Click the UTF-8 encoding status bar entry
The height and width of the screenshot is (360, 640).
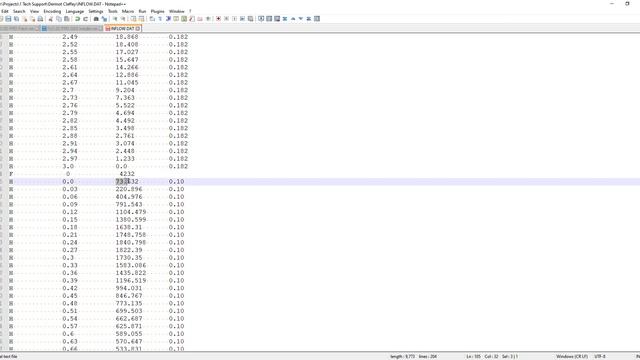coord(600,356)
